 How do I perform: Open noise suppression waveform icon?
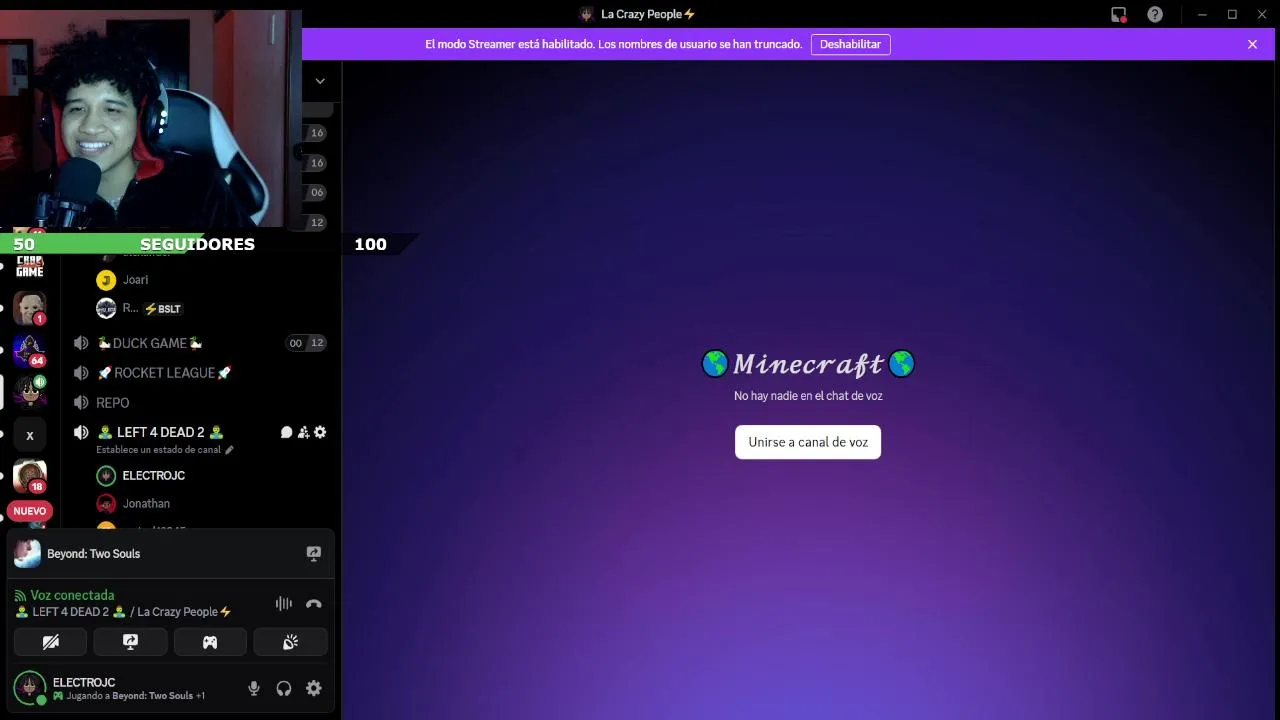tap(284, 603)
